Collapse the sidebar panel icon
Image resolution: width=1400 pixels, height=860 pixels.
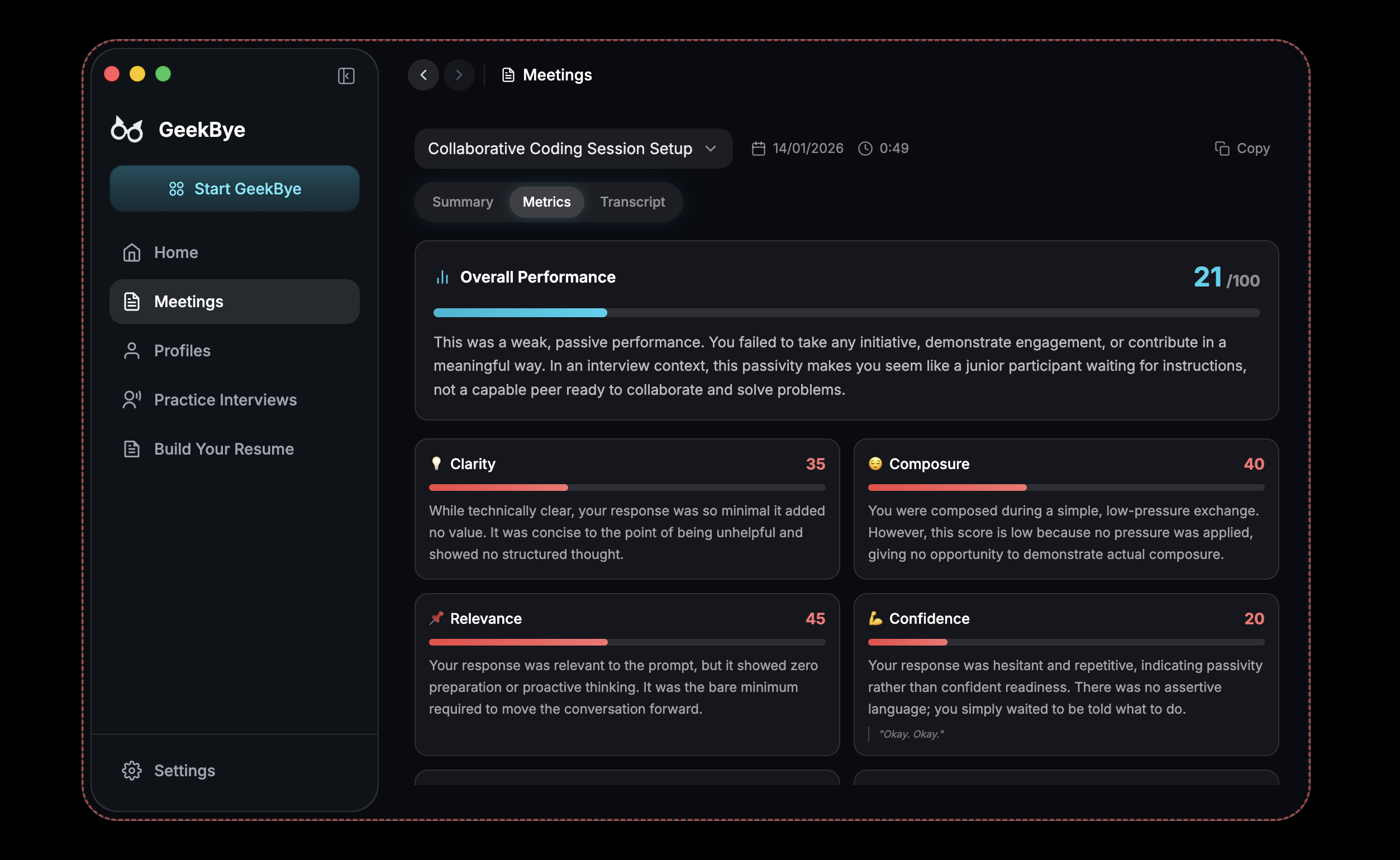coord(346,75)
